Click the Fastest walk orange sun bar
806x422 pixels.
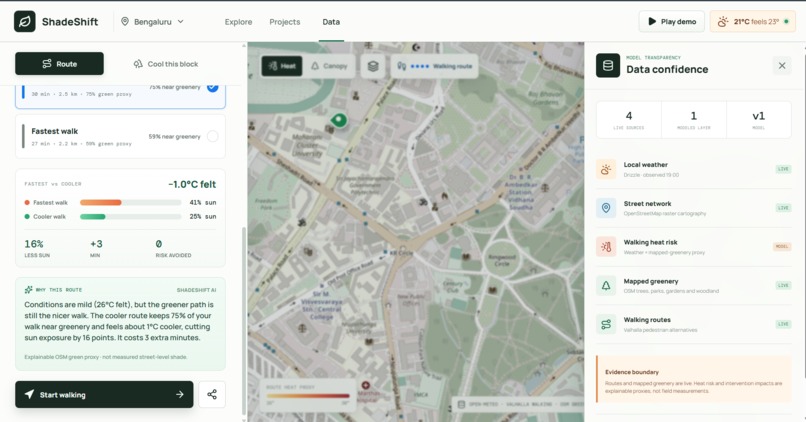click(101, 203)
